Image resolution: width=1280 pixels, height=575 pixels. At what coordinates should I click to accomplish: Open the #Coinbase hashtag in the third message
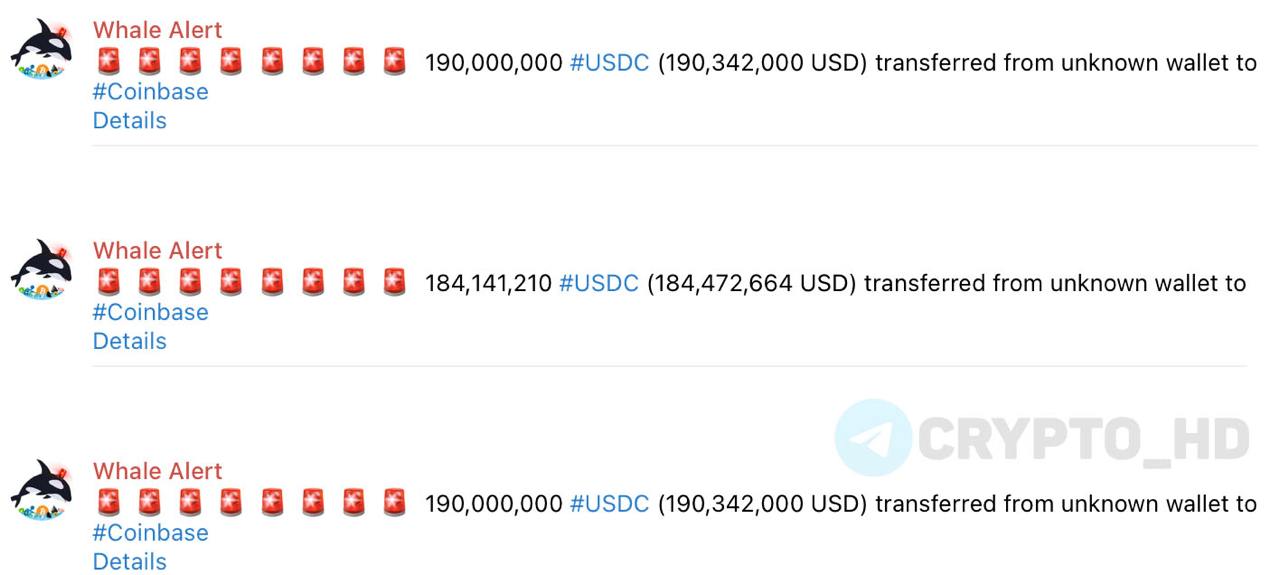(x=150, y=533)
